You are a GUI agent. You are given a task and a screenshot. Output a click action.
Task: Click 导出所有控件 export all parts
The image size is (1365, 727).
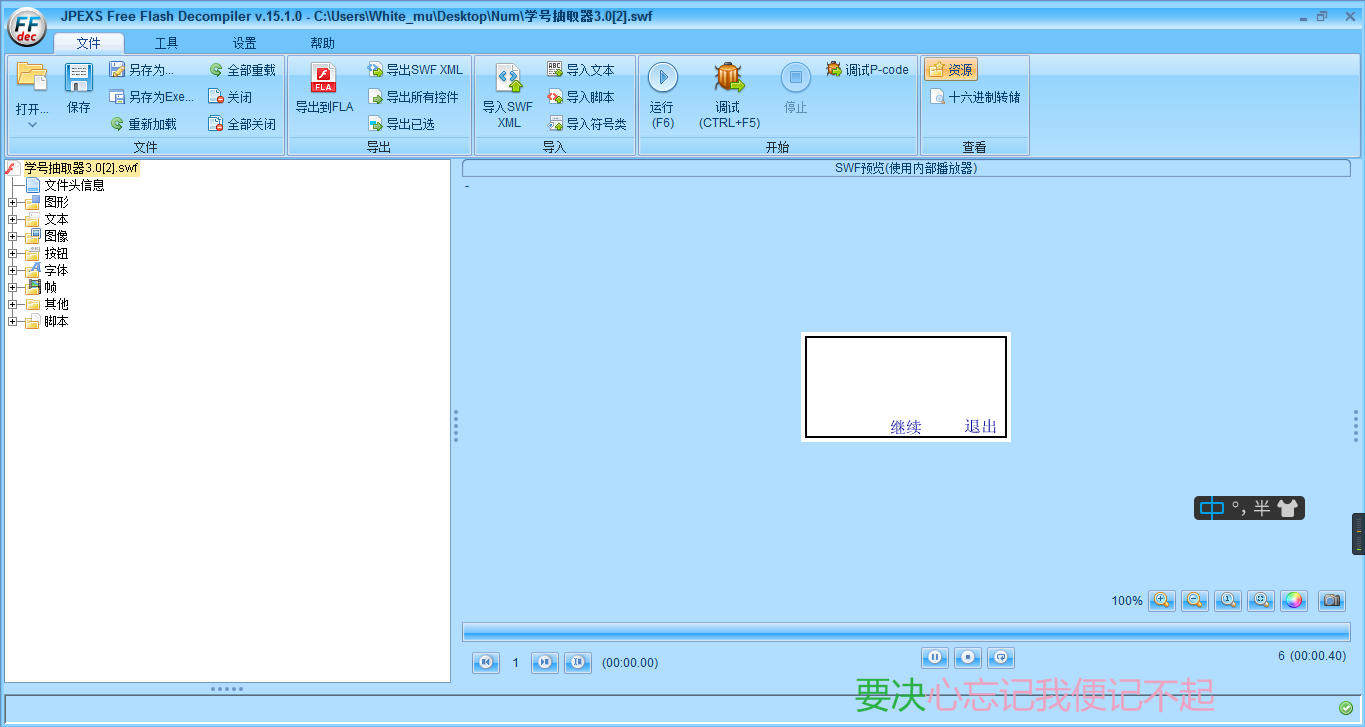[413, 97]
